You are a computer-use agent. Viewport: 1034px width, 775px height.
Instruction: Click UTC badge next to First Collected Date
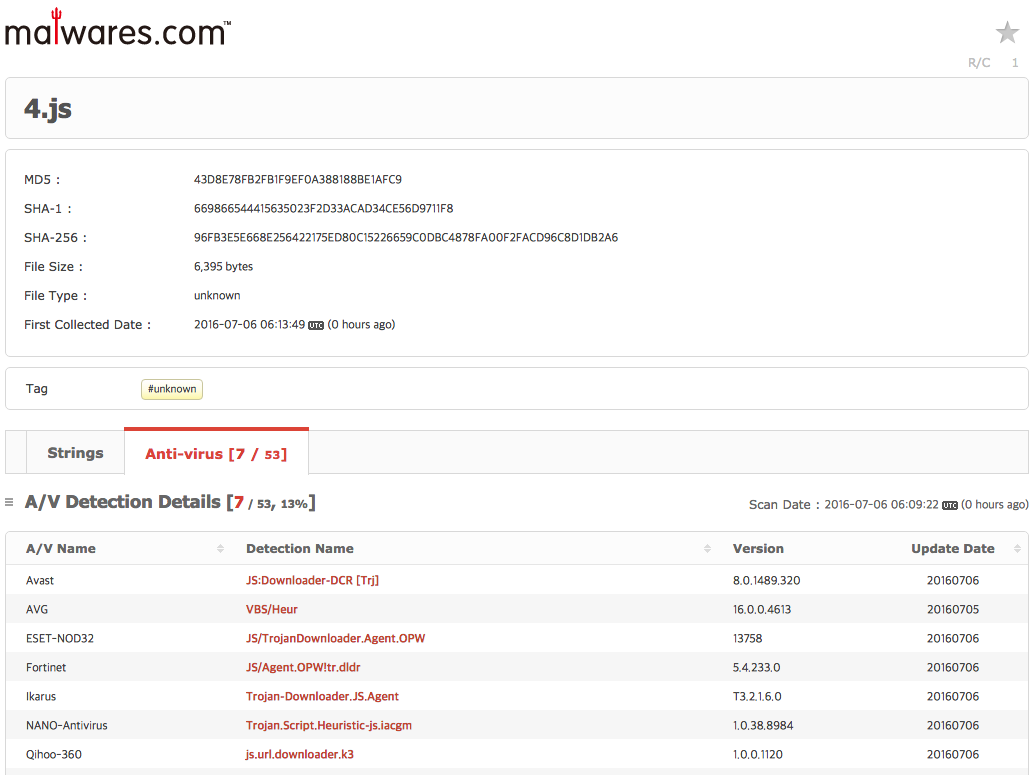[316, 325]
